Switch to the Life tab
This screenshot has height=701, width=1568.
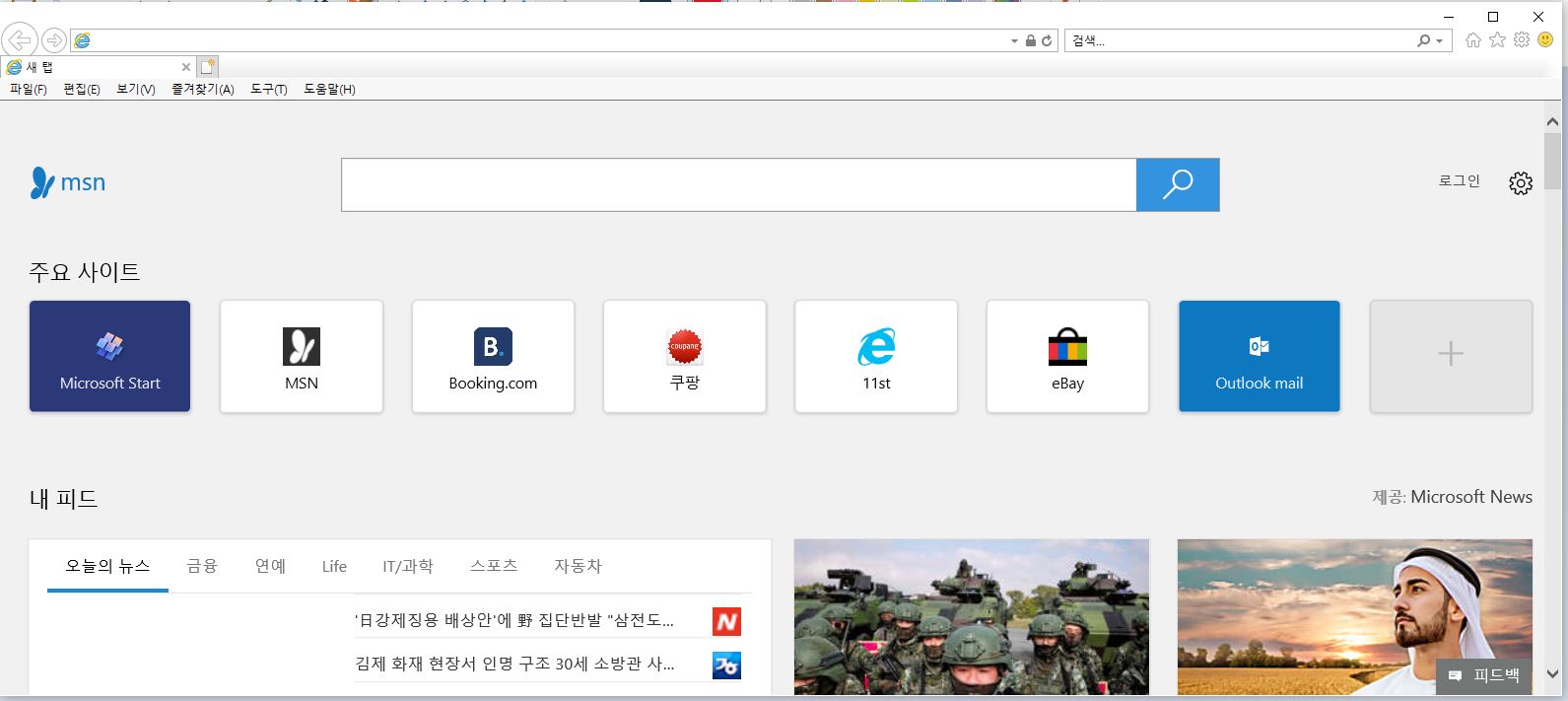click(334, 567)
